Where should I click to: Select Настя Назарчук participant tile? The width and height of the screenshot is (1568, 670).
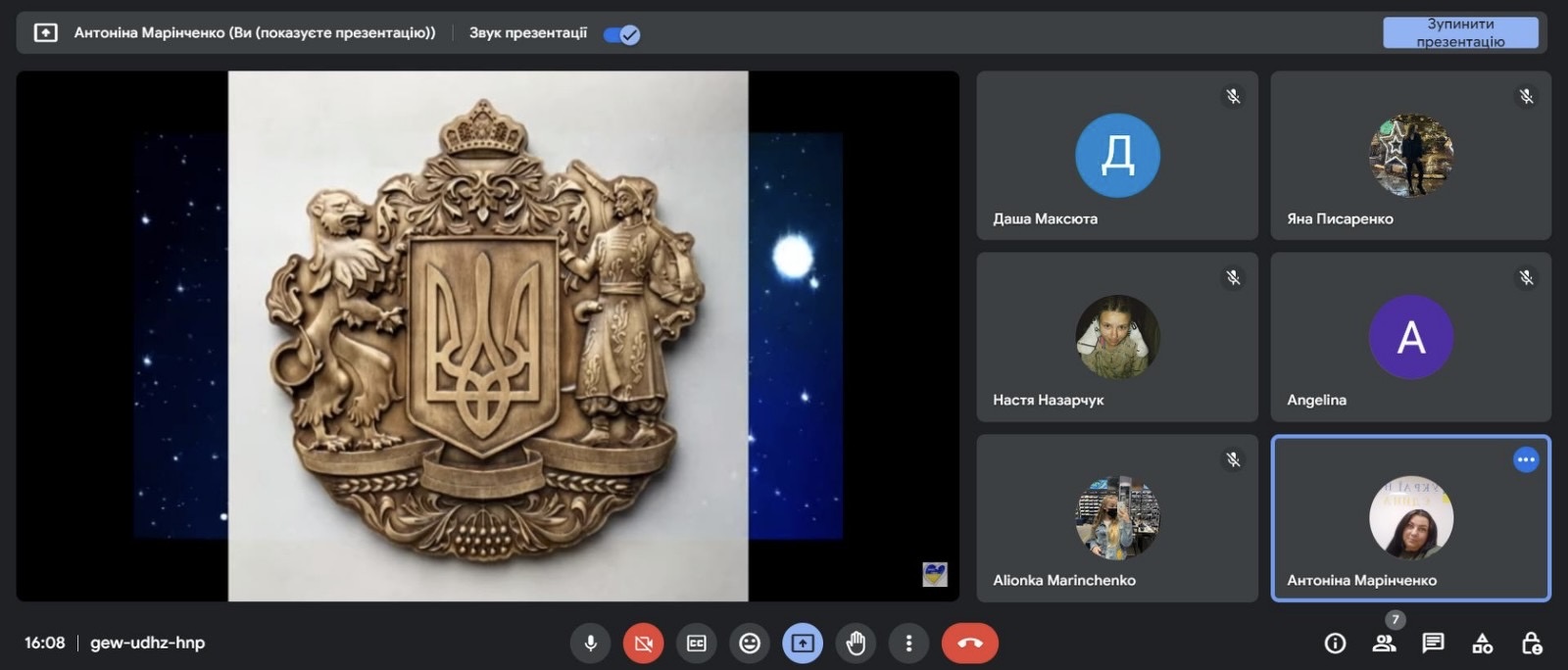click(x=1116, y=337)
